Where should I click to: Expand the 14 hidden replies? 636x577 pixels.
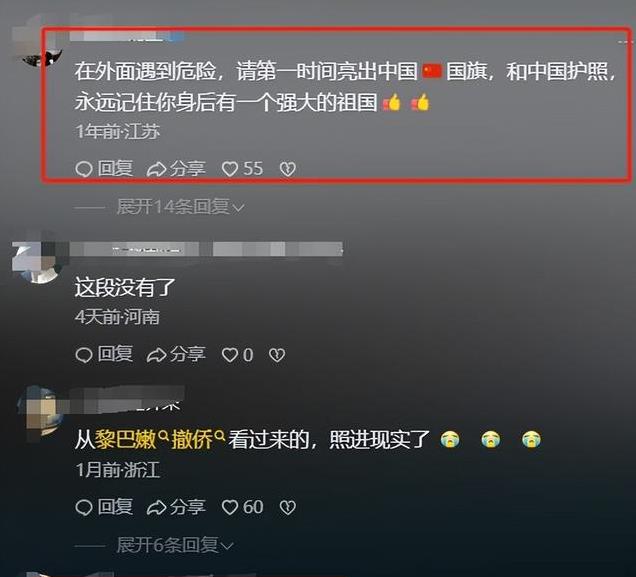pos(180,207)
